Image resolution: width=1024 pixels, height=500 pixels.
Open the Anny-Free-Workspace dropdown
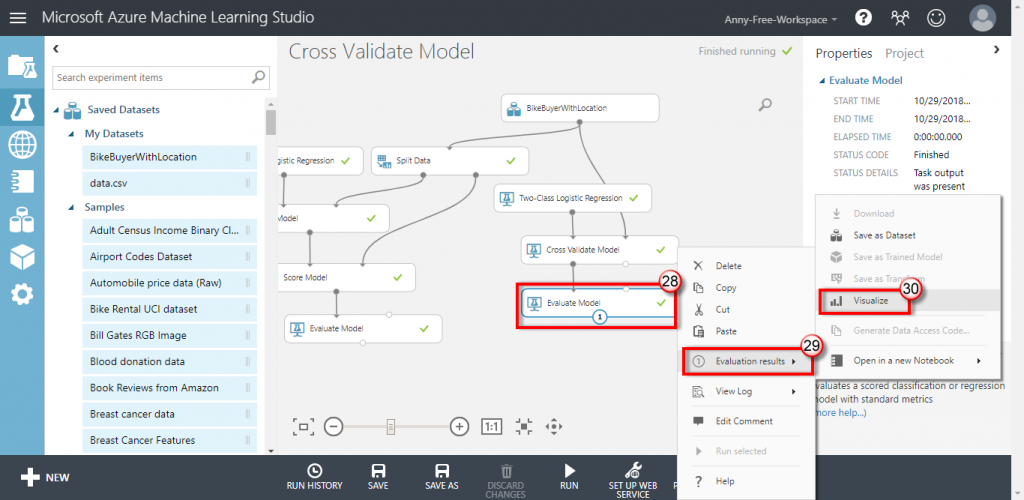(x=780, y=20)
